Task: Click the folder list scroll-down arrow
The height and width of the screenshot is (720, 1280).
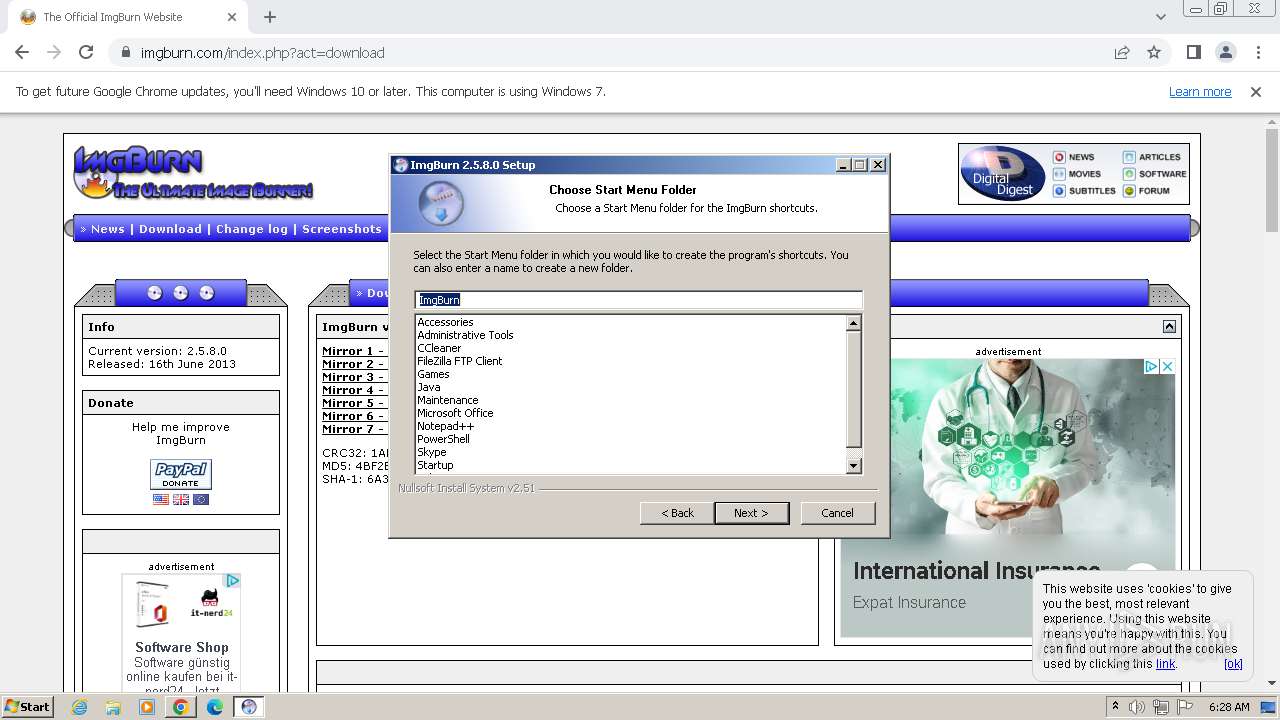Action: click(853, 465)
